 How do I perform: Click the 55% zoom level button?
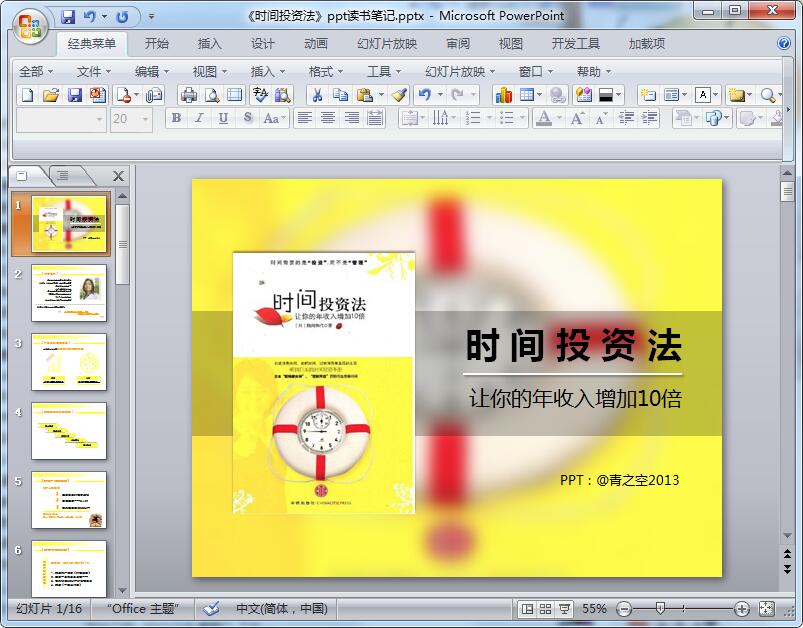[594, 609]
